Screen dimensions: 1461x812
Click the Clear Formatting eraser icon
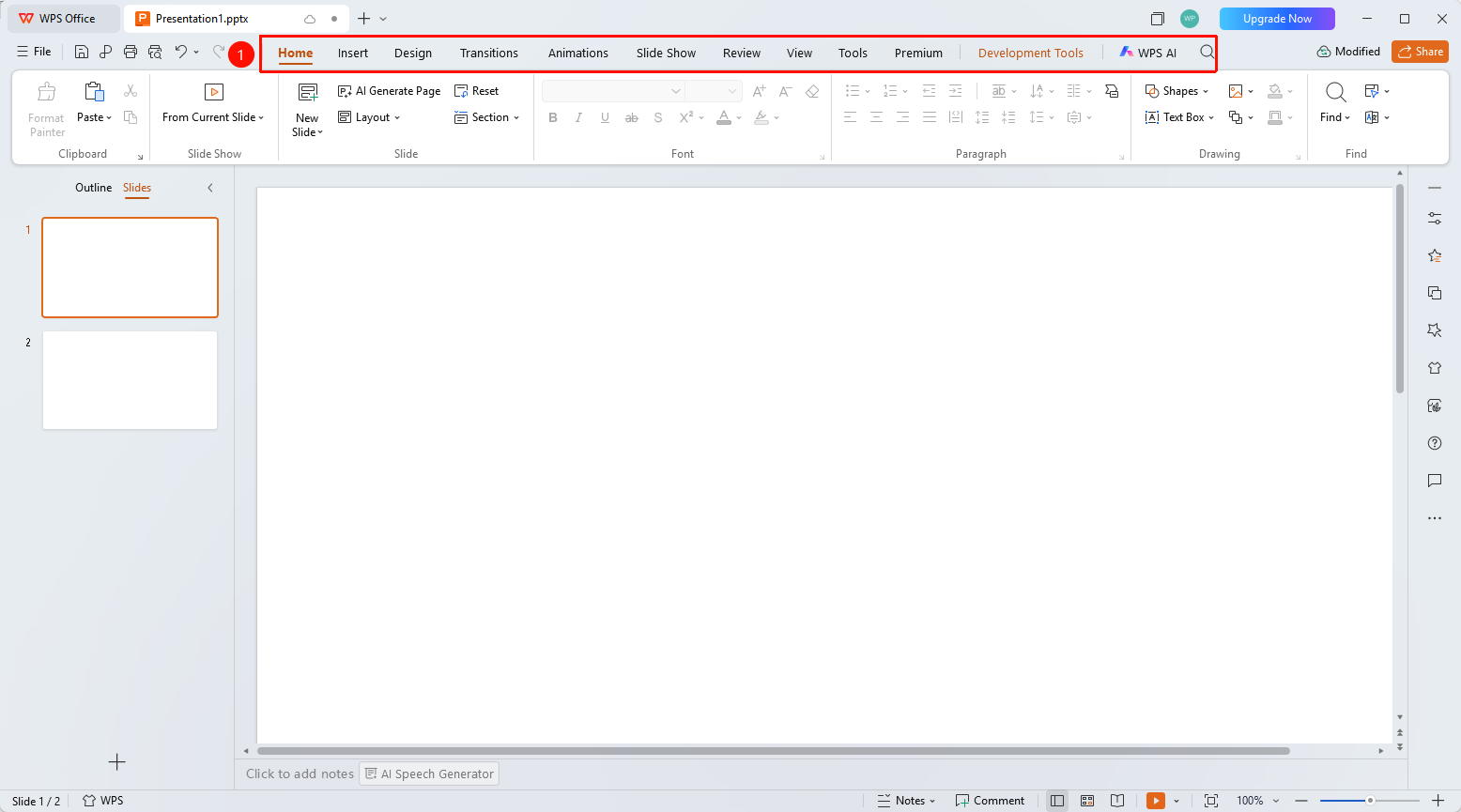(x=812, y=91)
